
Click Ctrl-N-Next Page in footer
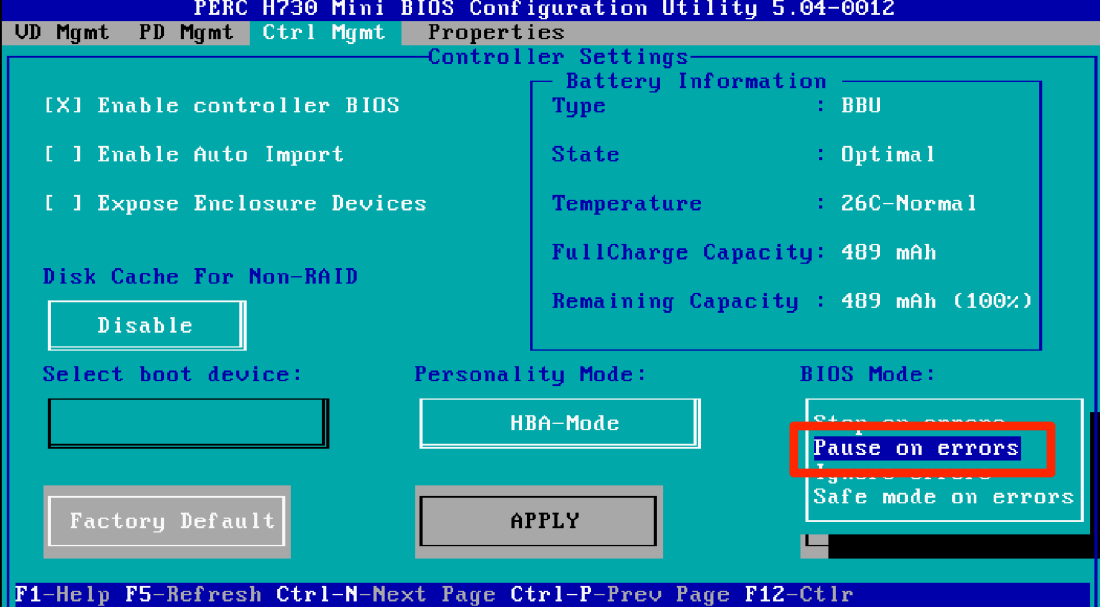pyautogui.click(x=386, y=595)
